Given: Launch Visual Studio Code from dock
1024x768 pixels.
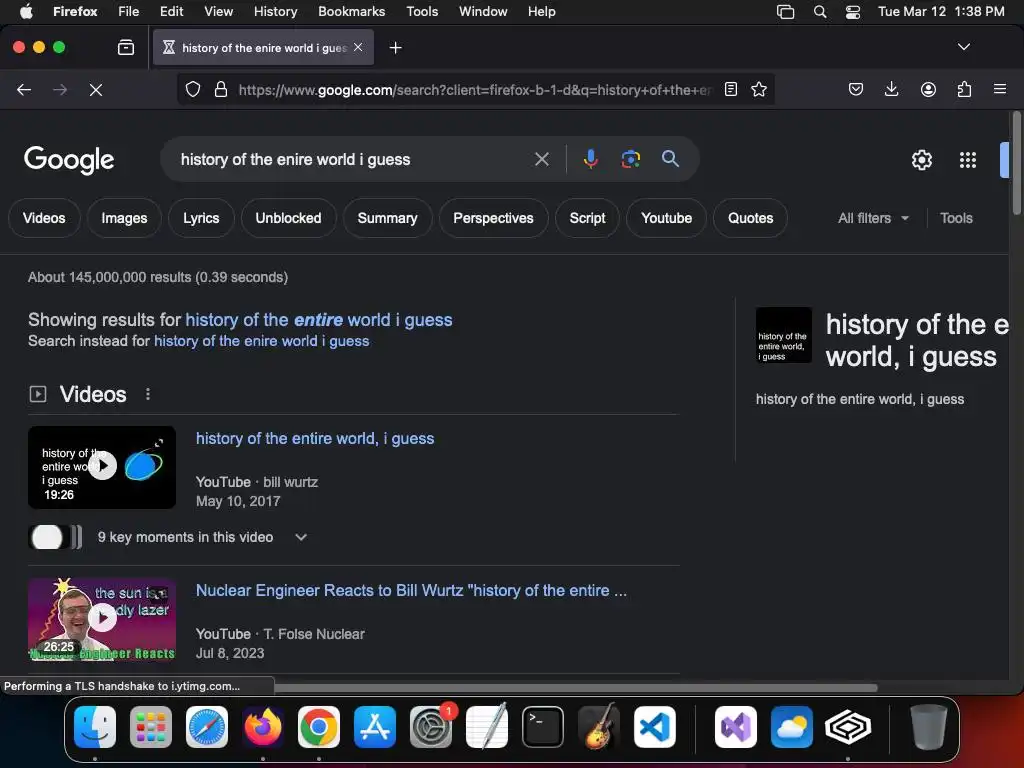Looking at the screenshot, I should click(x=654, y=727).
